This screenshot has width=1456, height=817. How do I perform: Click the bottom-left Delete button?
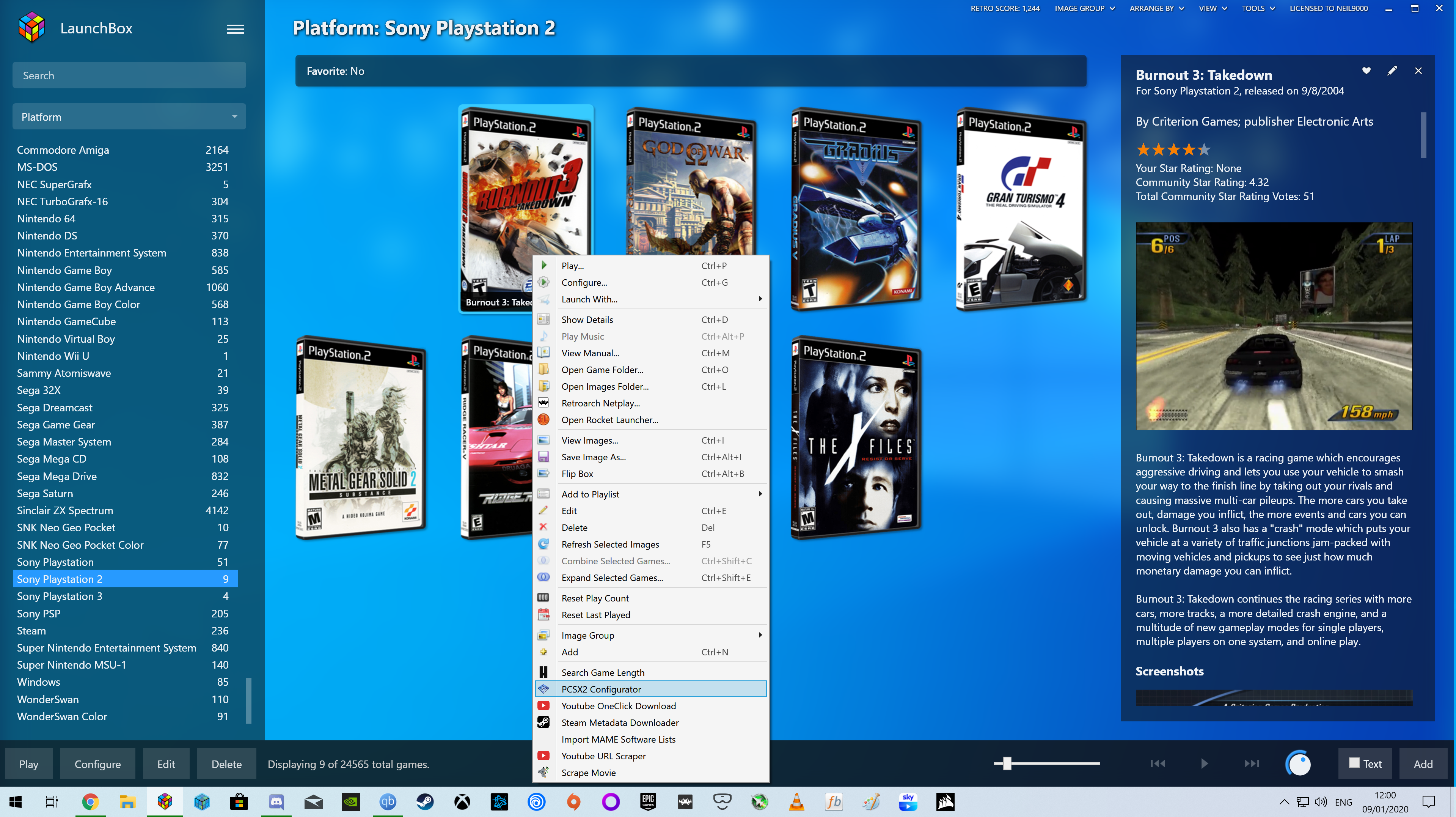click(x=226, y=764)
